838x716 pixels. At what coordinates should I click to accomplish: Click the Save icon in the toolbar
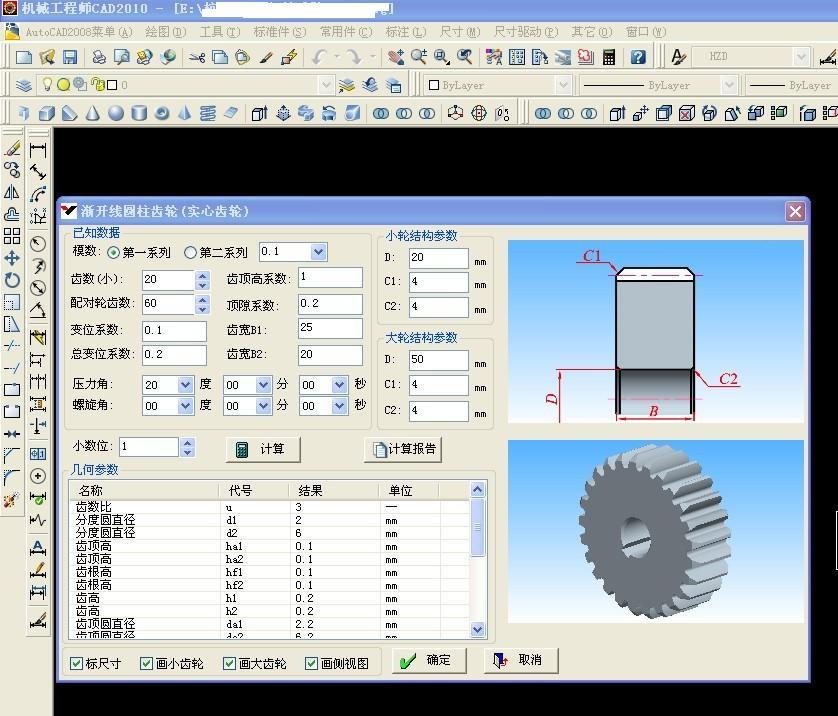(x=70, y=58)
